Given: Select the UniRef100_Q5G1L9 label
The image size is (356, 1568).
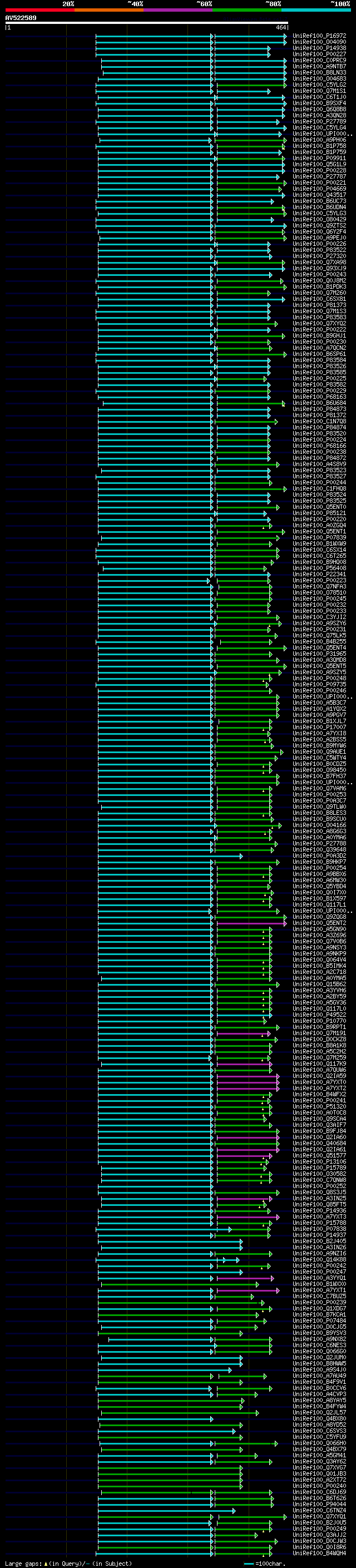Looking at the screenshot, I should (319, 164).
